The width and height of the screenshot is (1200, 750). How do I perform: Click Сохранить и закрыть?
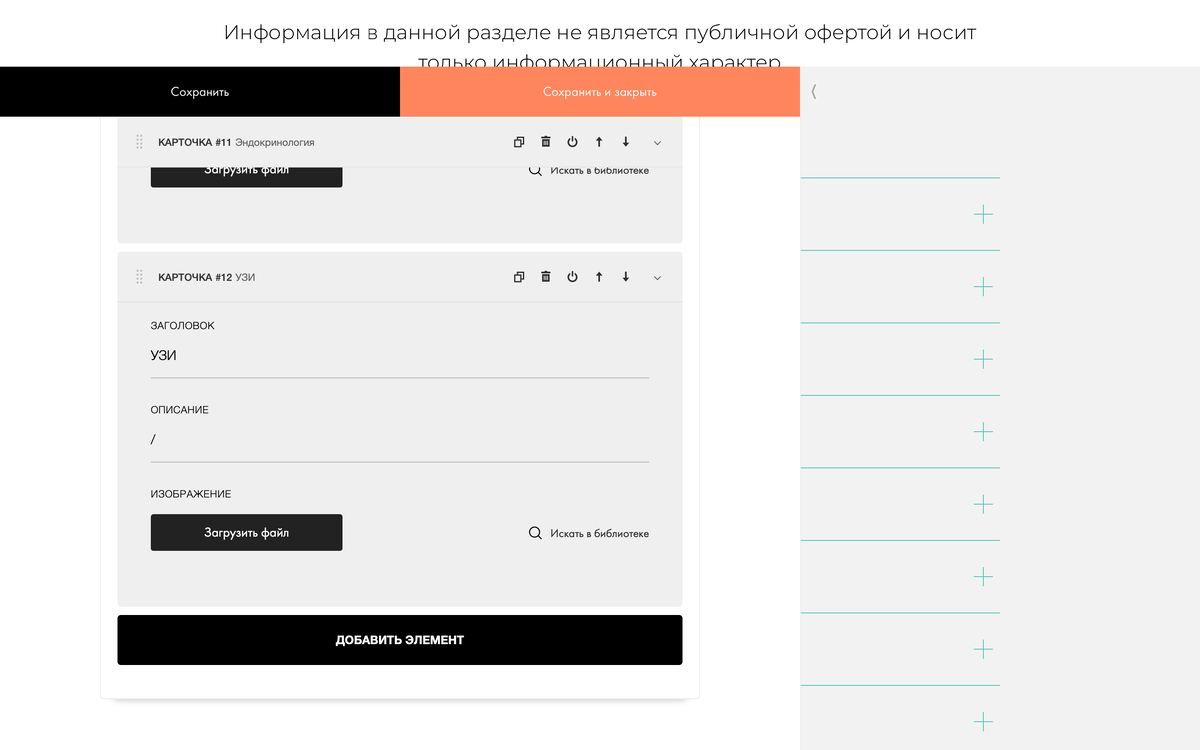click(600, 91)
